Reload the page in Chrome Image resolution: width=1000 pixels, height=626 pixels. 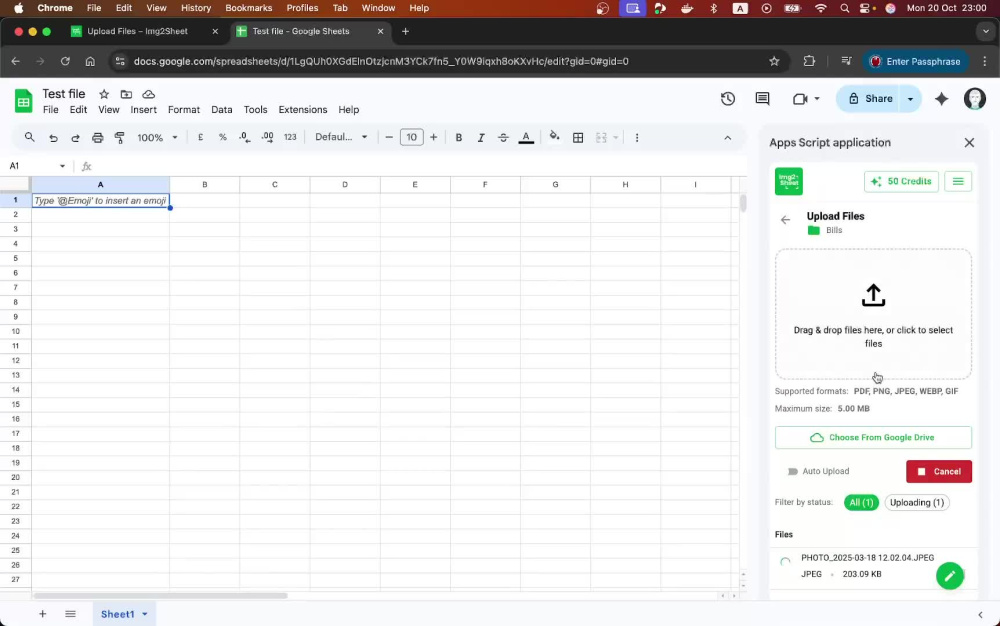click(65, 61)
